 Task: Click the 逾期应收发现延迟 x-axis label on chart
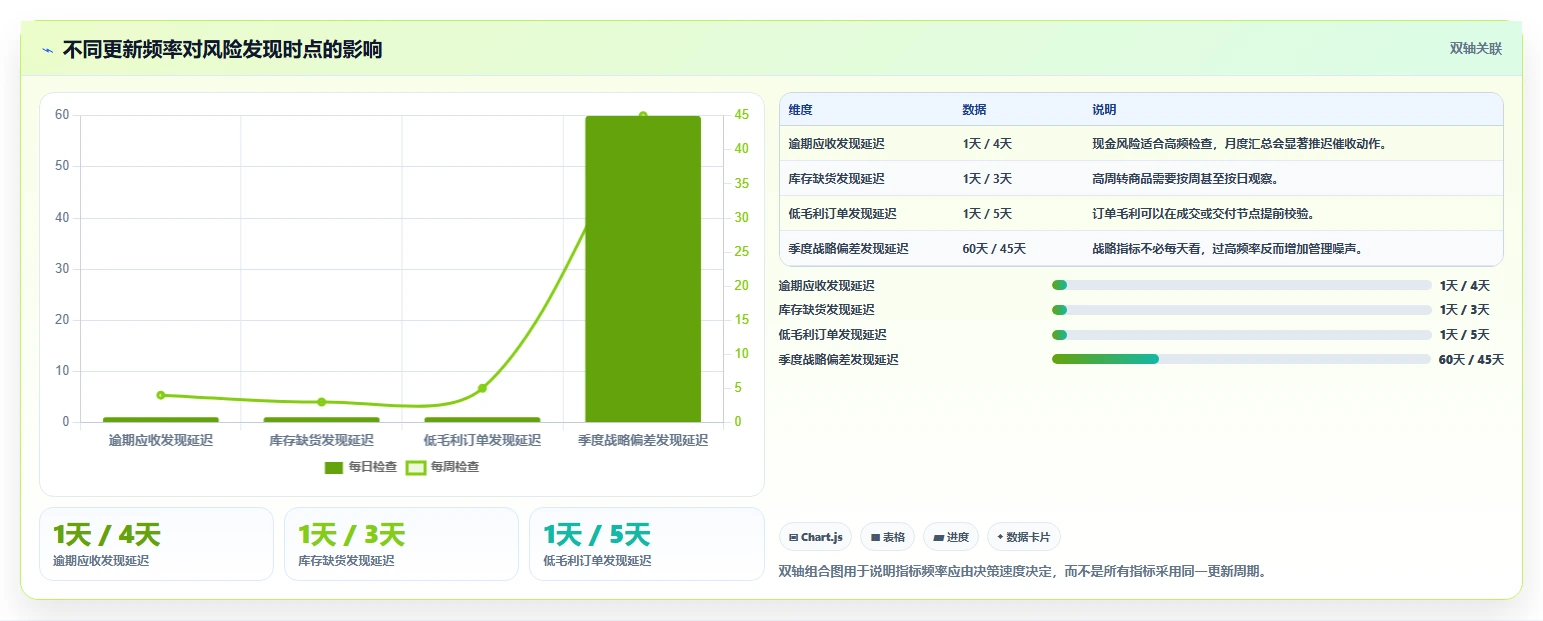[x=161, y=440]
